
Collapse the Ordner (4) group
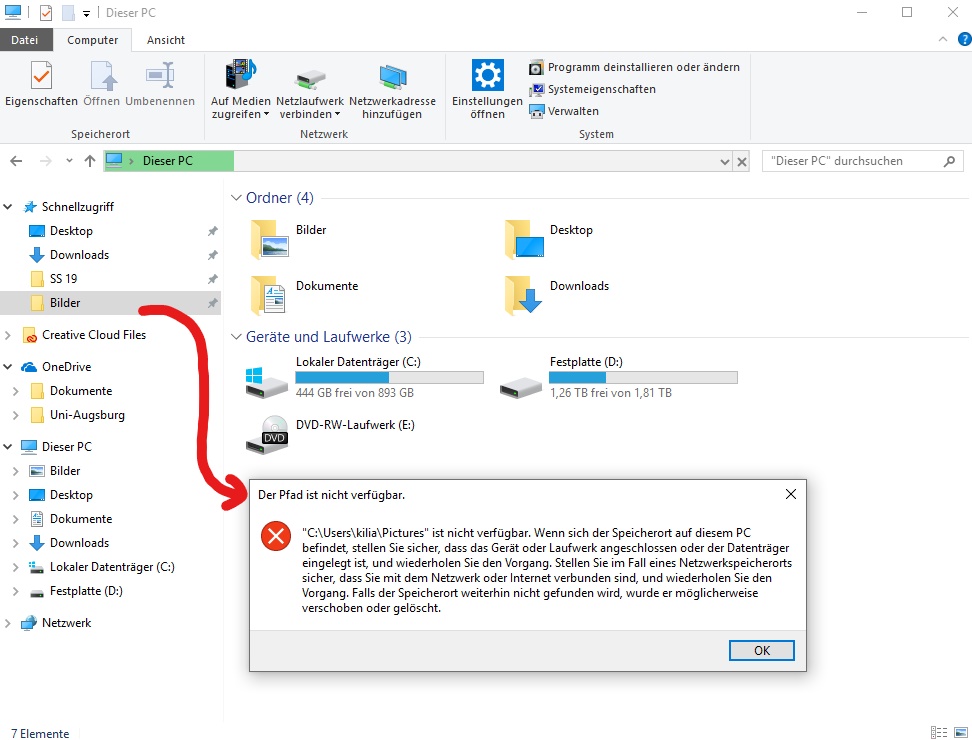coord(236,198)
